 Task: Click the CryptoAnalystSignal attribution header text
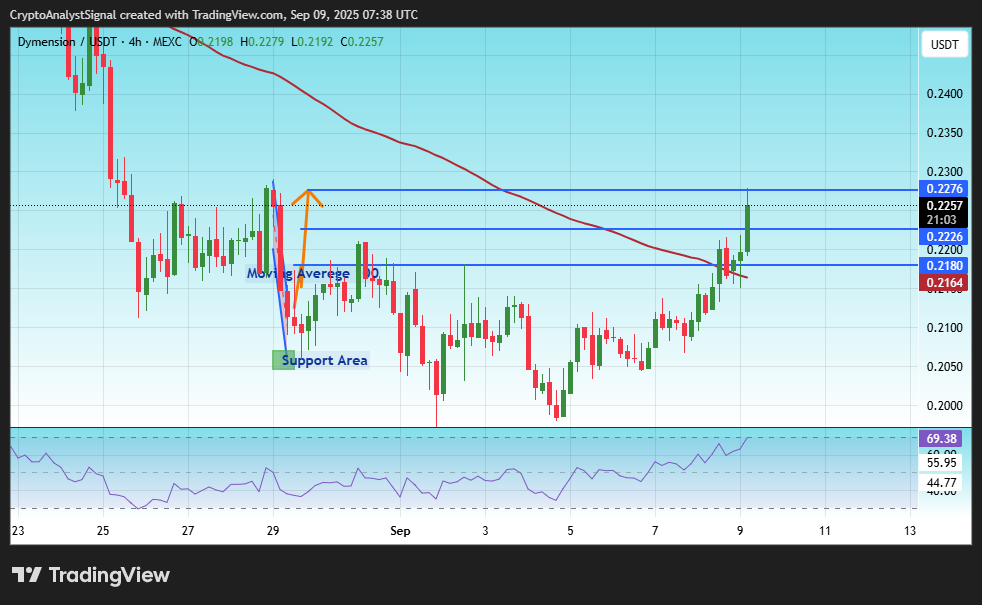coord(214,14)
